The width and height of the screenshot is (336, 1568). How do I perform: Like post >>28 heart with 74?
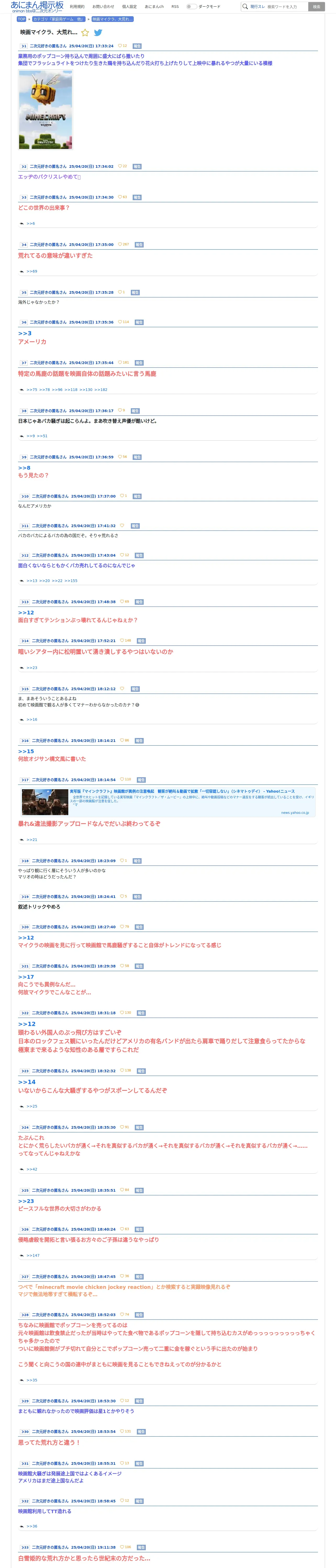coord(122,1314)
